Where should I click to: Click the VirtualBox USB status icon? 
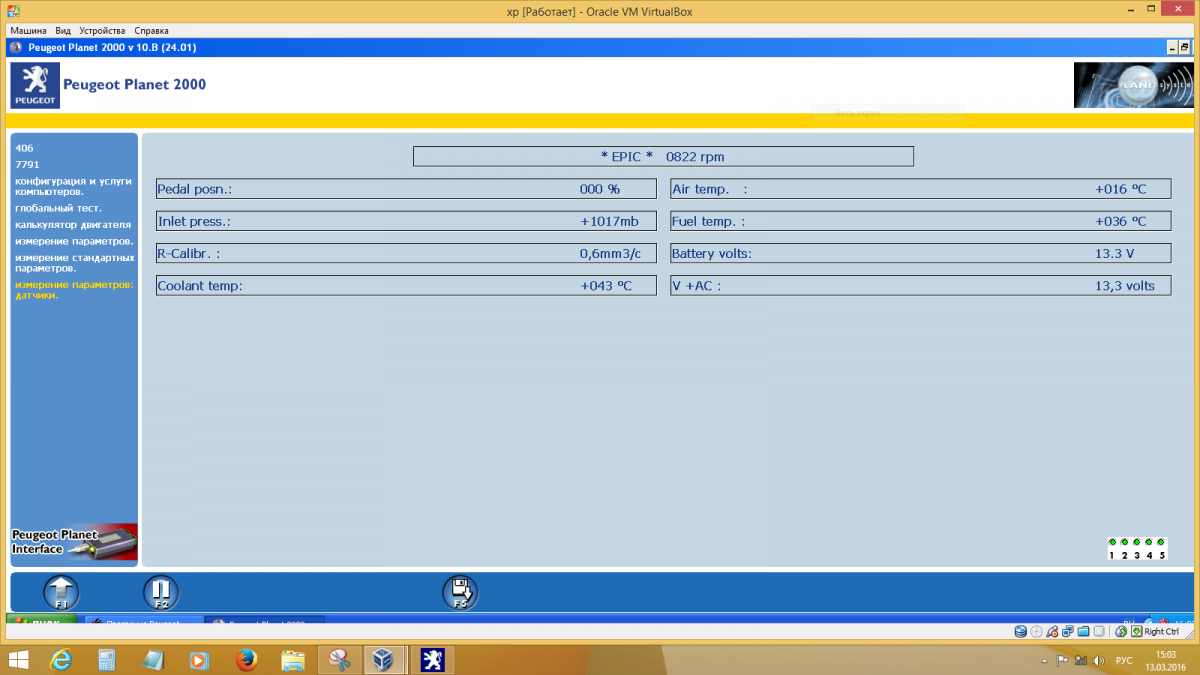pos(1053,631)
